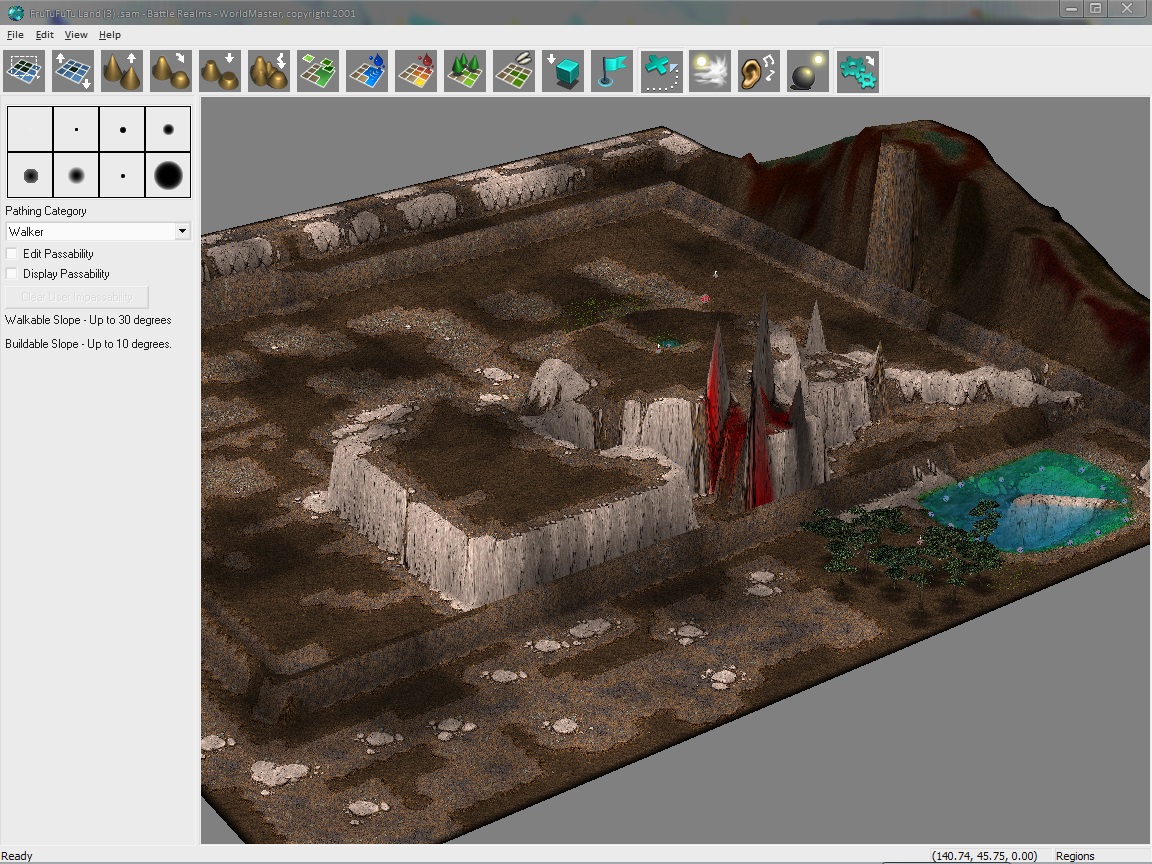Viewport: 1152px width, 864px height.
Task: Enable the Display Passability checkbox
Action: 12,273
